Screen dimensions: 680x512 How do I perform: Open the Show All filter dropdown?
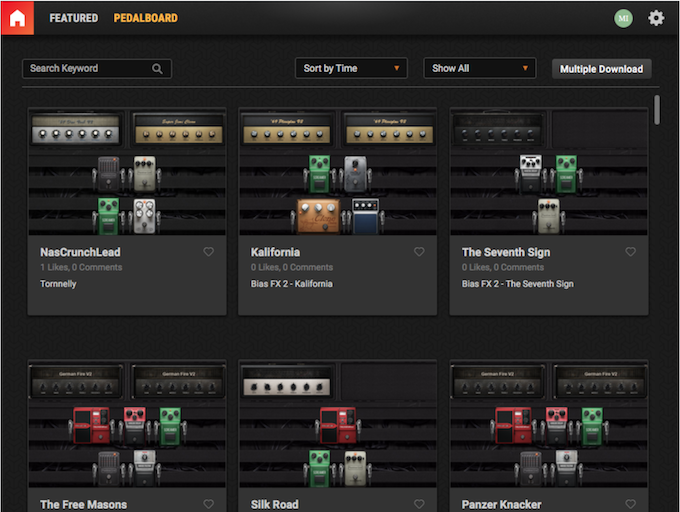pos(480,68)
